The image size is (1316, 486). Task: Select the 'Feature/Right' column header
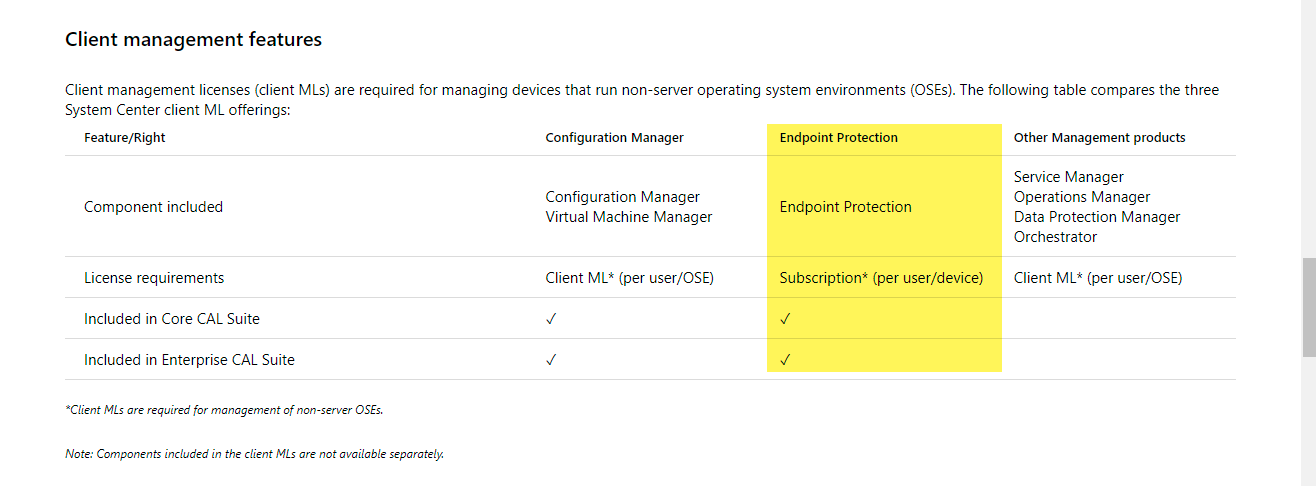pos(125,138)
